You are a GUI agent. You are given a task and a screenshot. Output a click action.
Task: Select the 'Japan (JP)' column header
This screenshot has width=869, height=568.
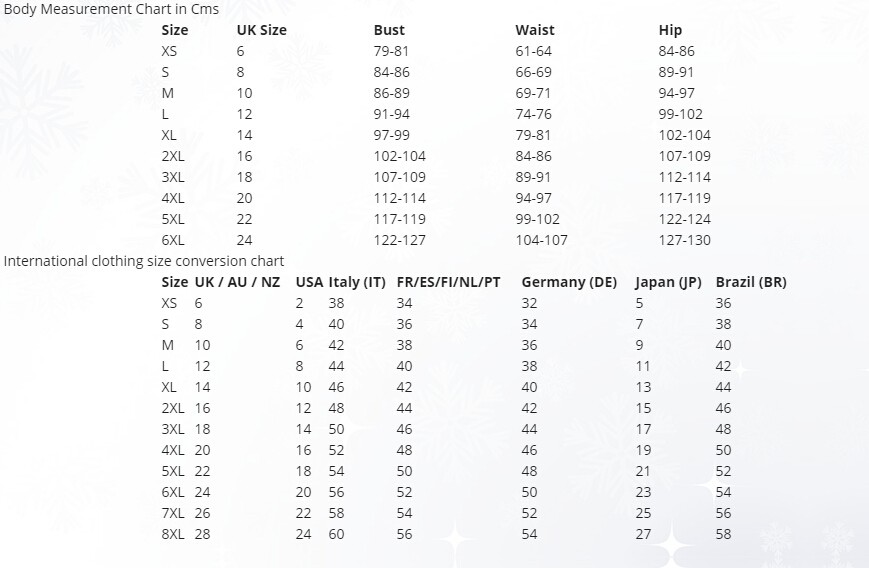pyautogui.click(x=669, y=282)
